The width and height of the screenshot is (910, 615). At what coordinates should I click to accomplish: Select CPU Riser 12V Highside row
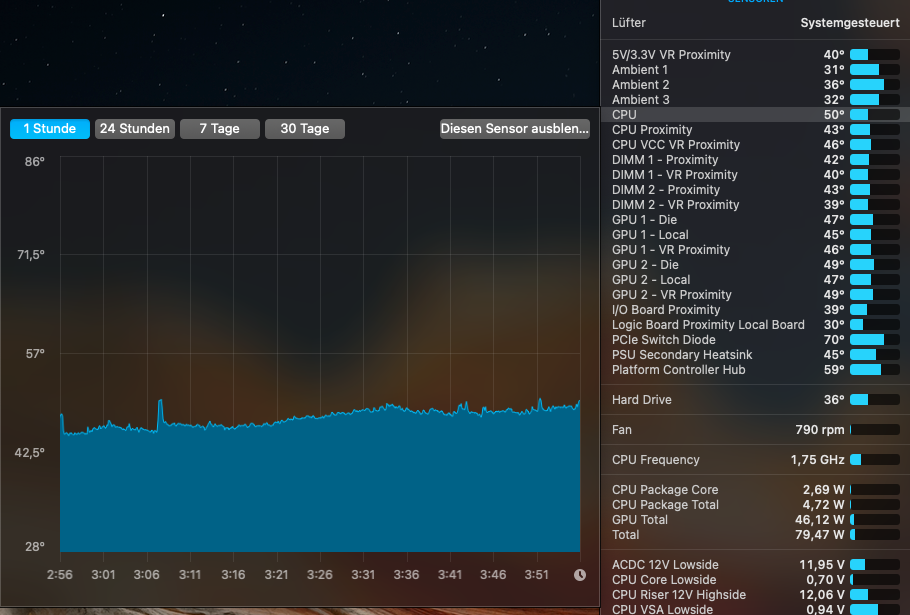tap(756, 595)
